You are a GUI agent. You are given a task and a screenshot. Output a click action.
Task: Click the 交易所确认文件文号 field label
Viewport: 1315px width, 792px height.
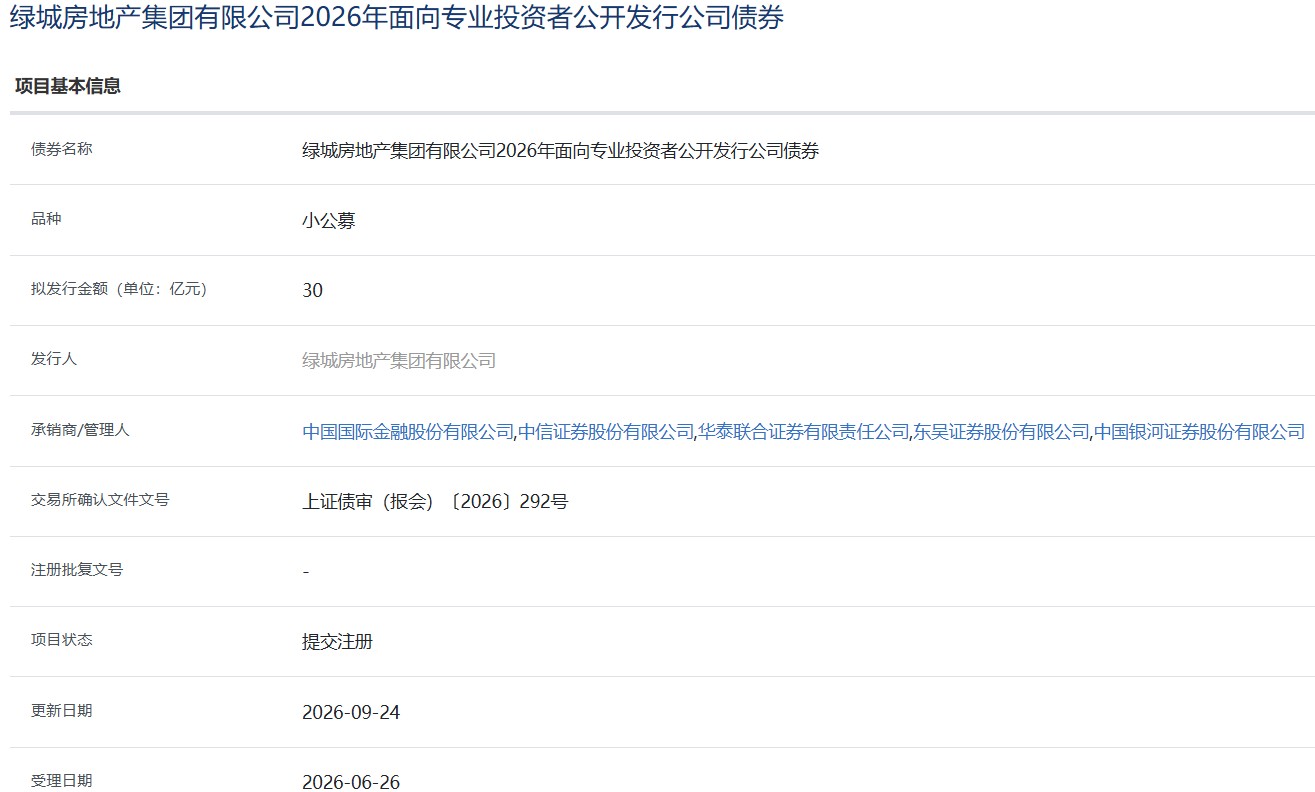(100, 499)
